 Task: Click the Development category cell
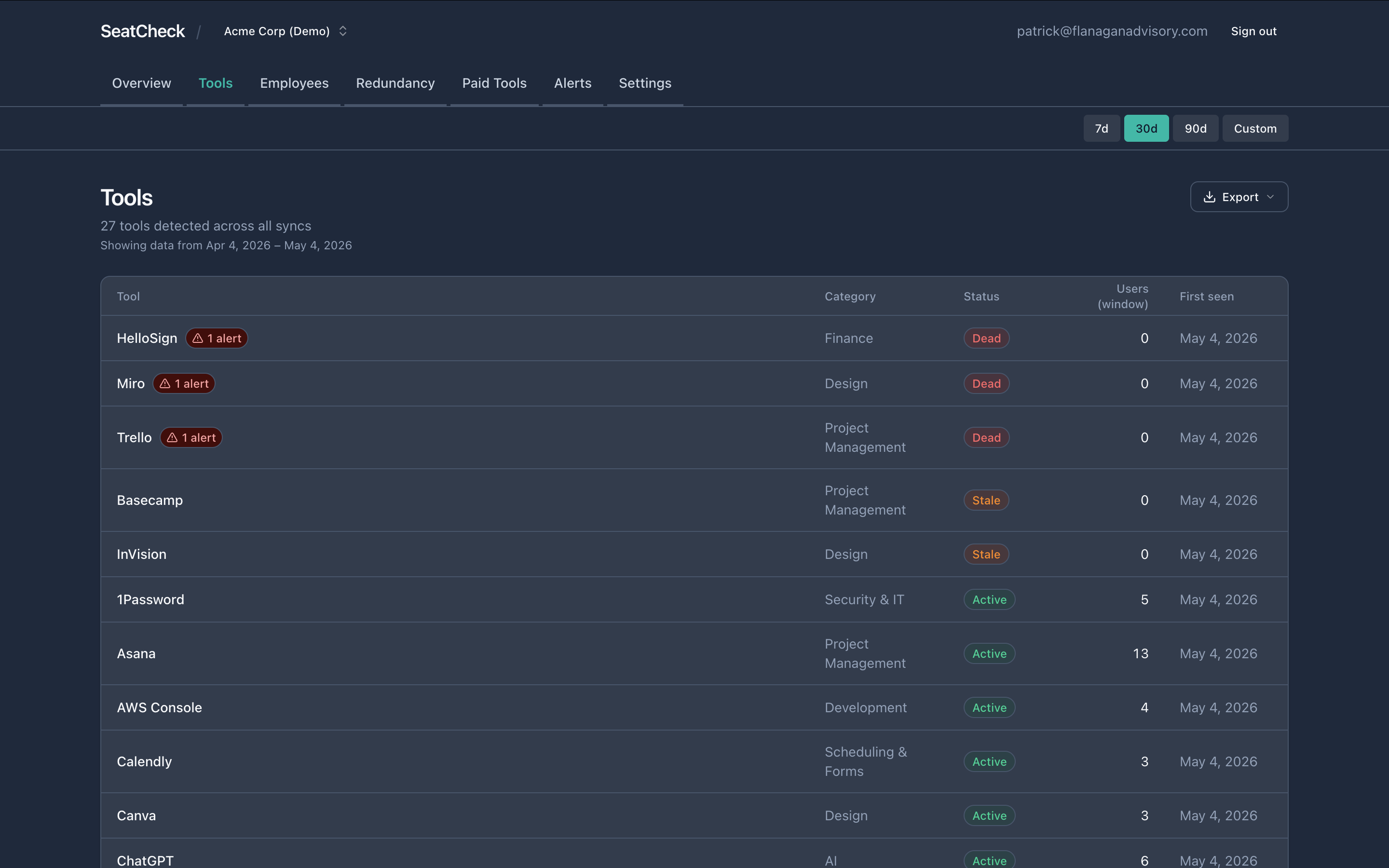coord(866,707)
